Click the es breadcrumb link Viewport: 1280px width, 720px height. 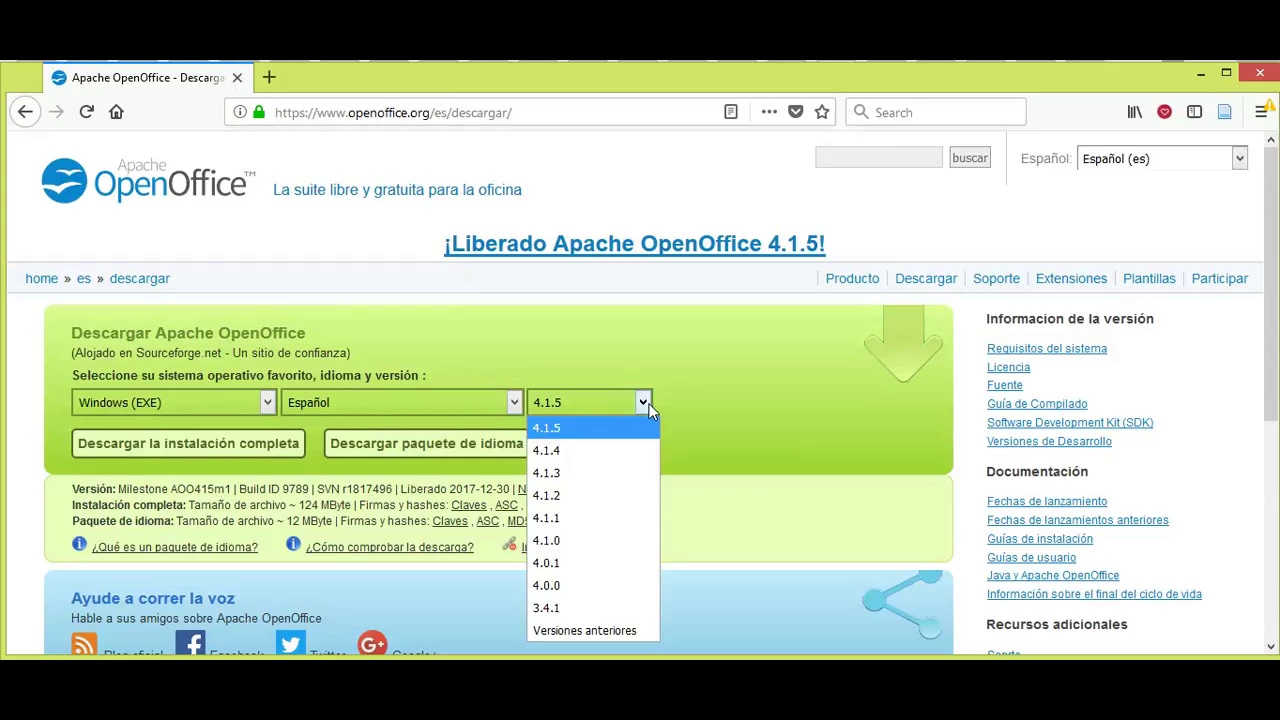pyautogui.click(x=84, y=278)
